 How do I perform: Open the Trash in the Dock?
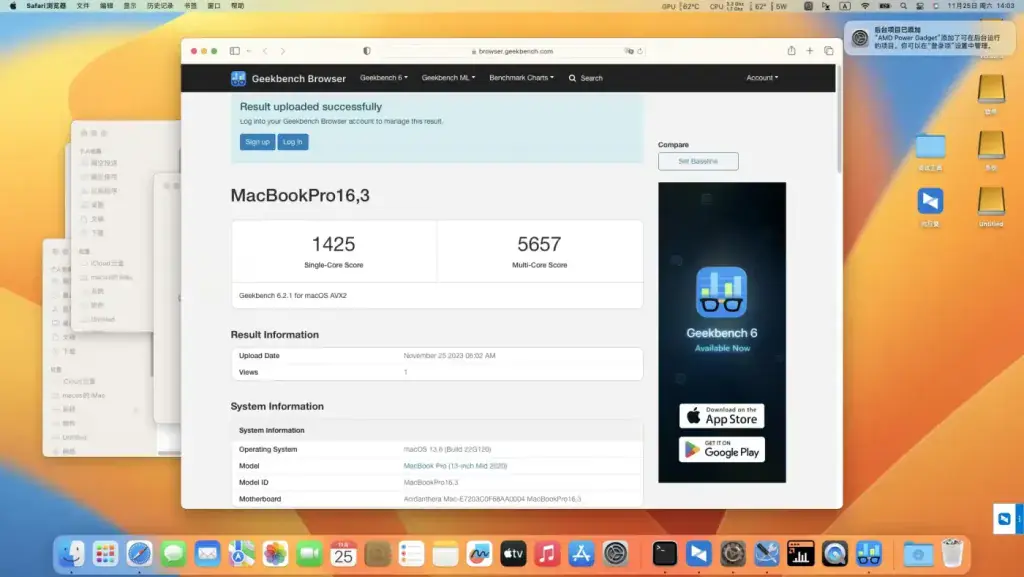click(x=952, y=554)
